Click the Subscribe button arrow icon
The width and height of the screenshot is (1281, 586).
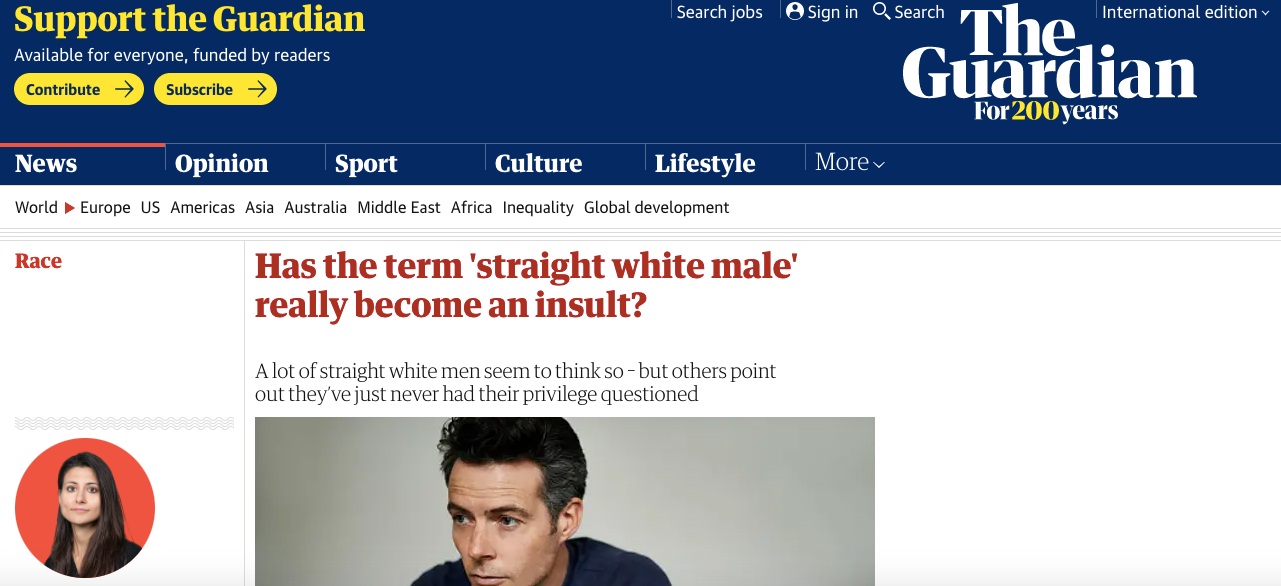pyautogui.click(x=257, y=89)
